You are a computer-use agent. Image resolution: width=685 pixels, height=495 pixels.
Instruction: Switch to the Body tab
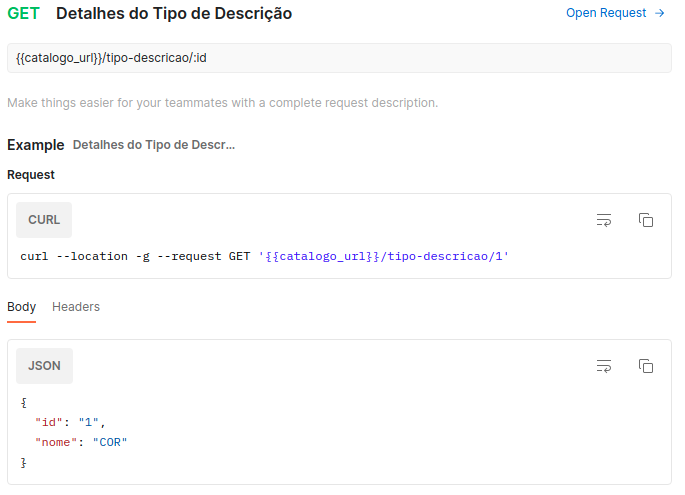tap(21, 307)
